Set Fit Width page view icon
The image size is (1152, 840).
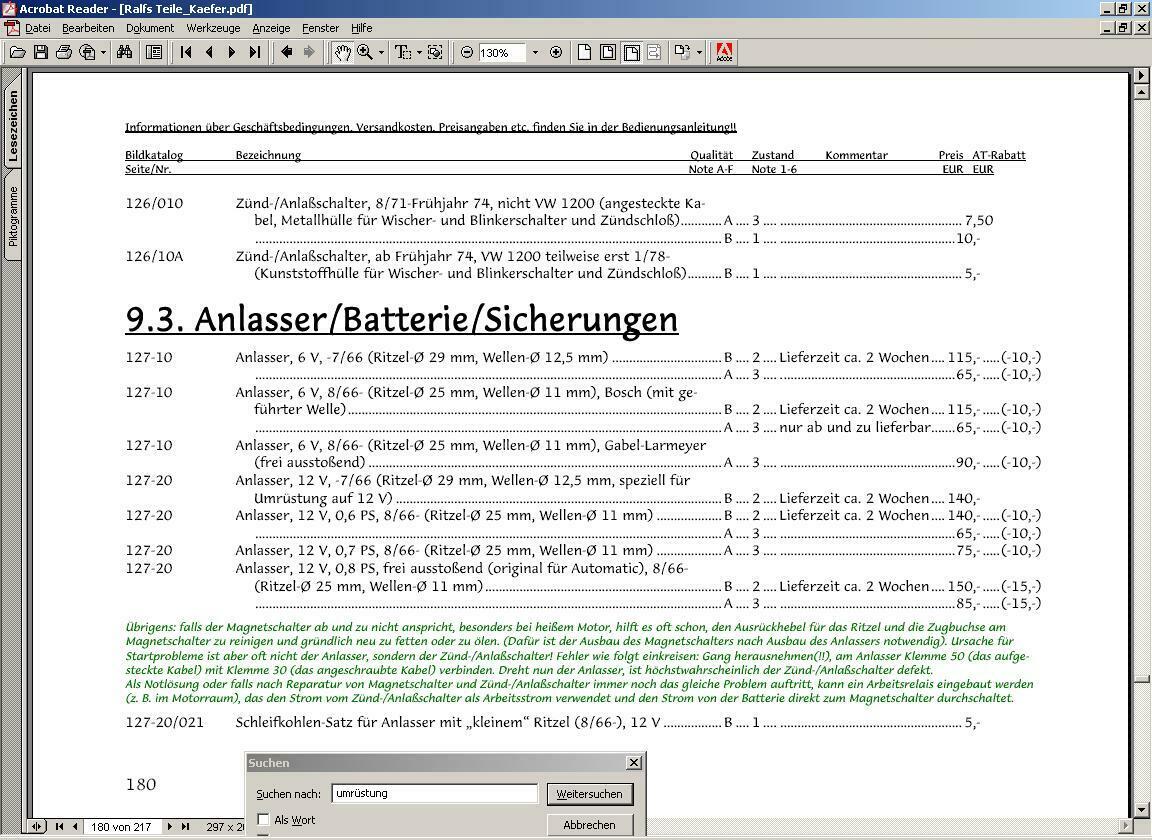pos(631,52)
